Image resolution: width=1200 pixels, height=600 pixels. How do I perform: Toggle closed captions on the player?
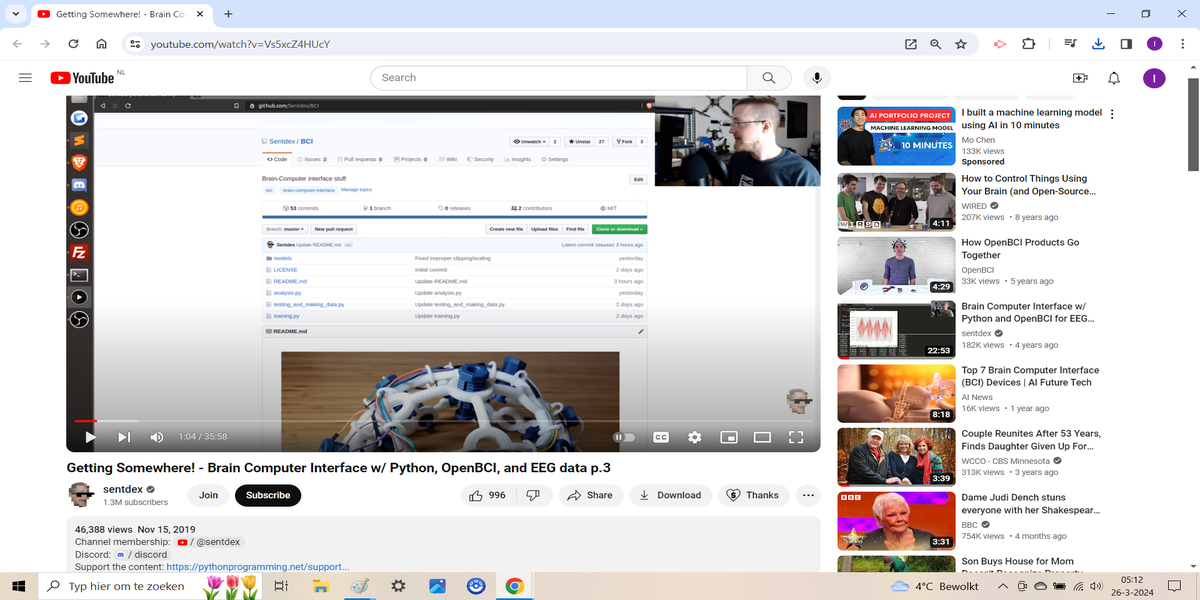[661, 437]
